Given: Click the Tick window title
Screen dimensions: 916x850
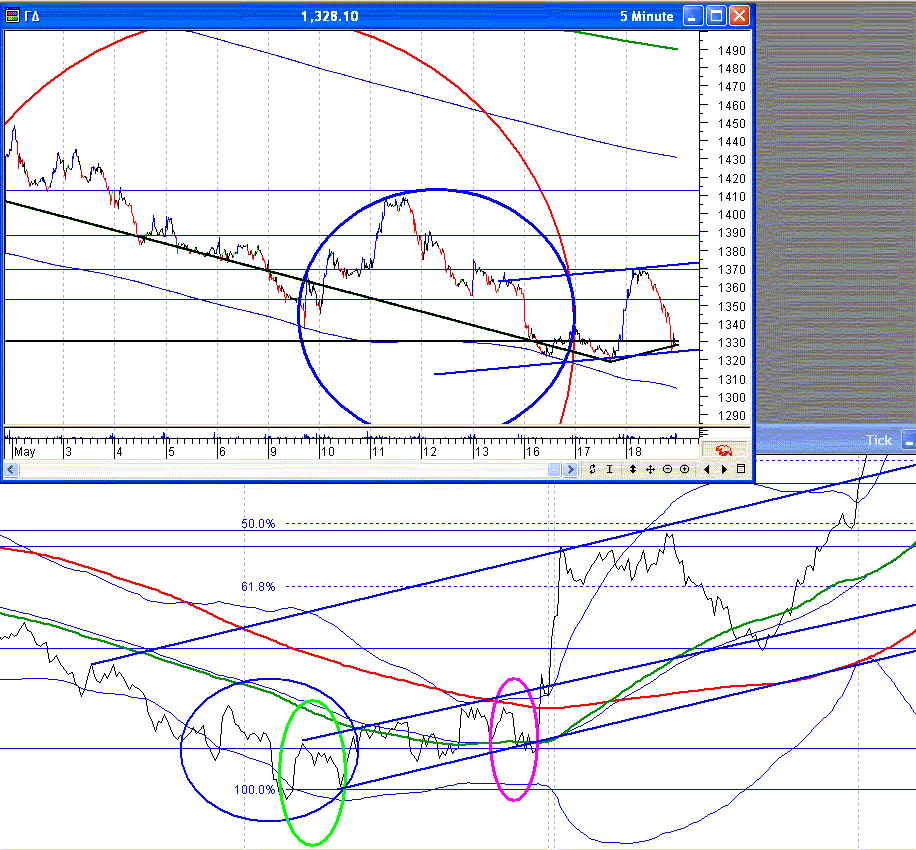Looking at the screenshot, I should pos(879,440).
